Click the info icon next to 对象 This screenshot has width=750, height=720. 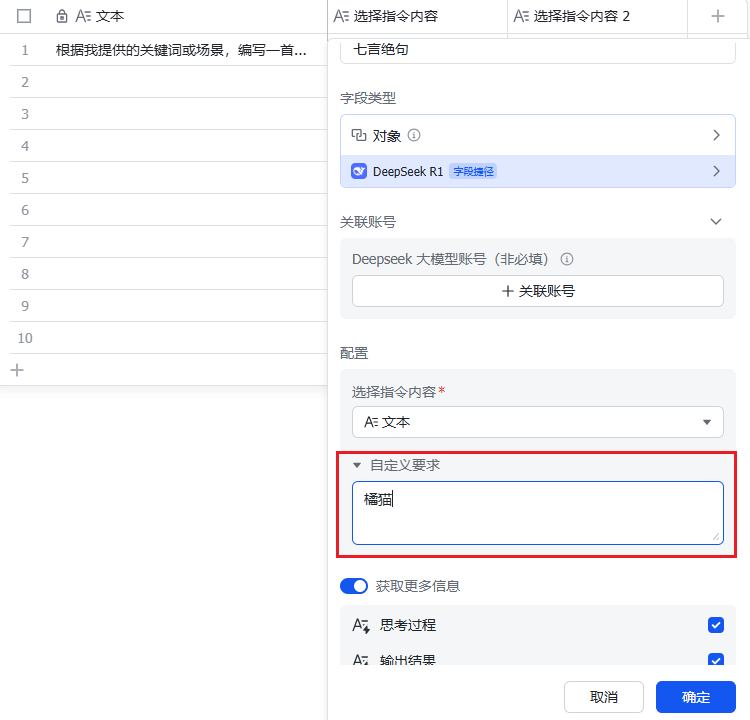tap(414, 135)
